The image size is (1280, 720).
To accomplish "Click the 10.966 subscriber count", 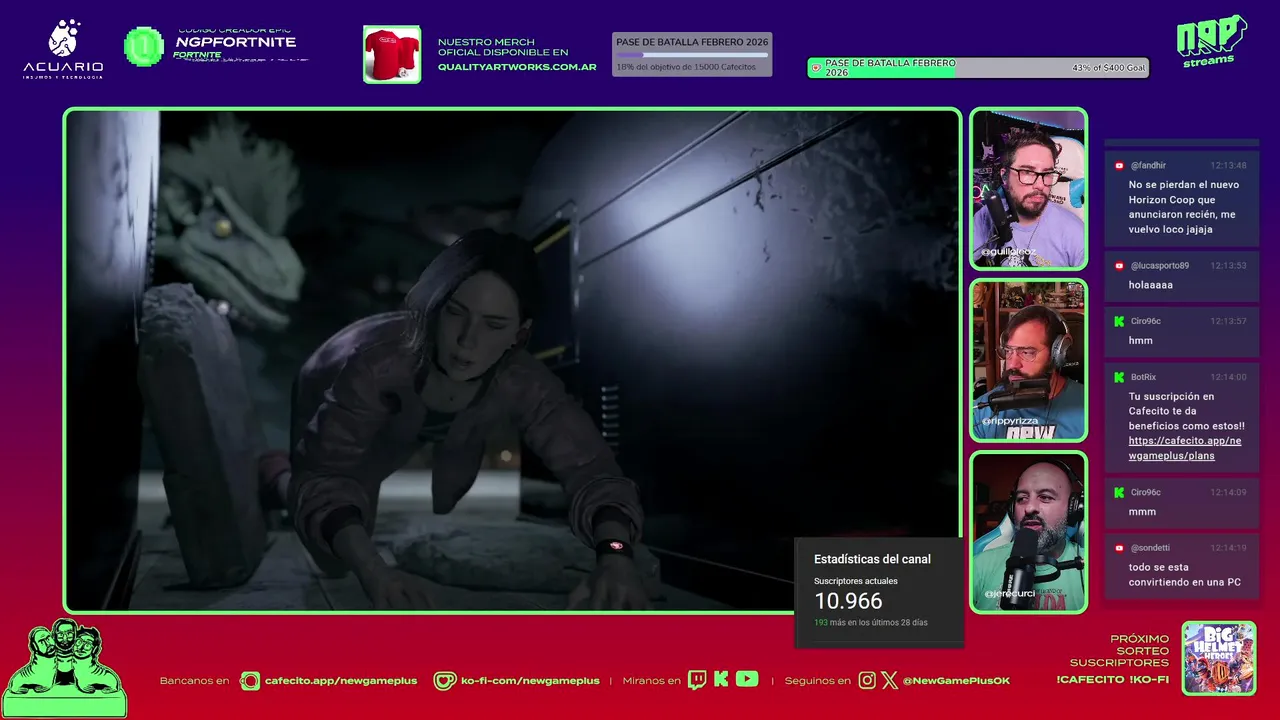I will tap(848, 601).
